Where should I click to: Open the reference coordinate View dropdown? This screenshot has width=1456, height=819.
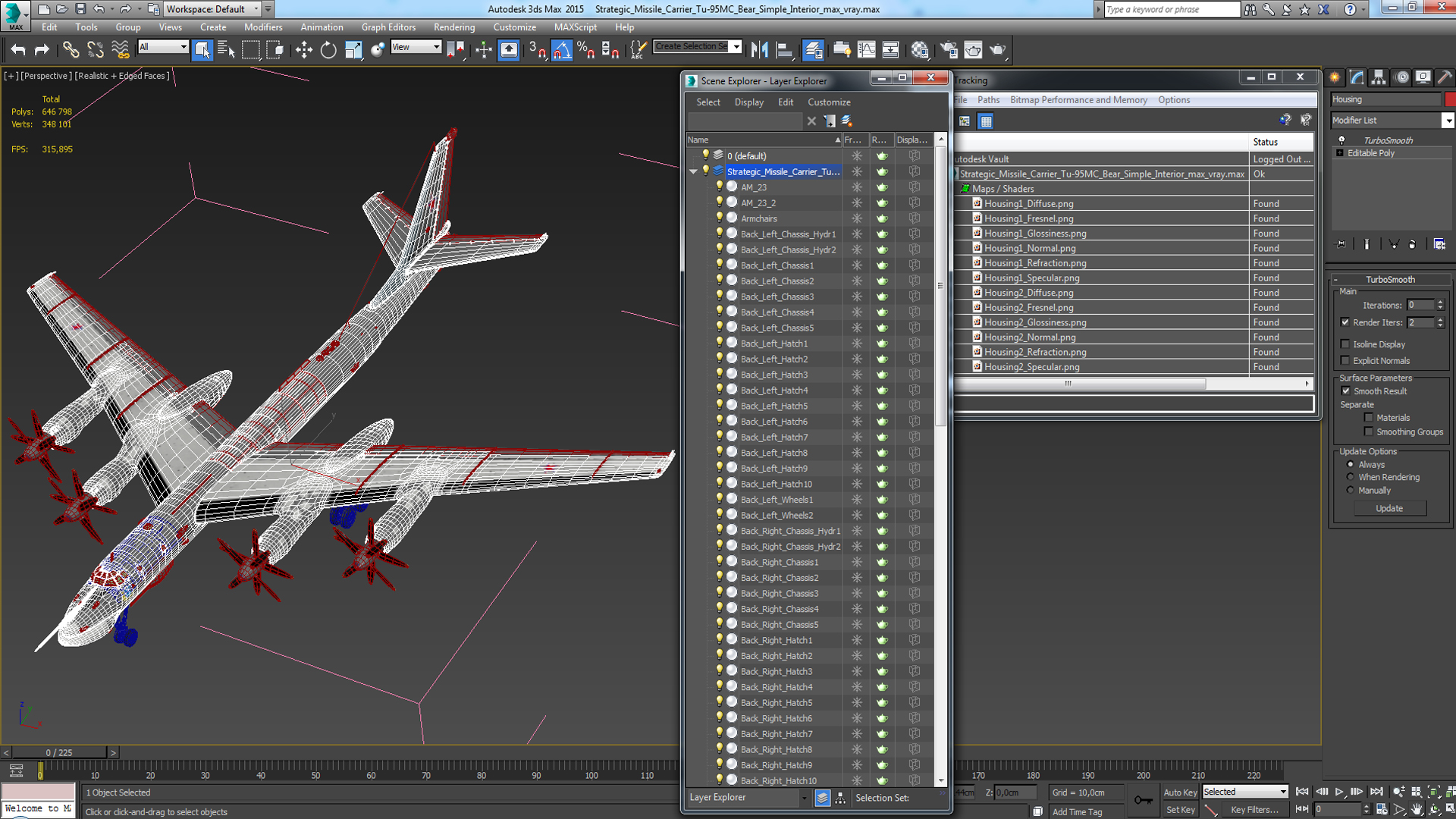click(416, 47)
